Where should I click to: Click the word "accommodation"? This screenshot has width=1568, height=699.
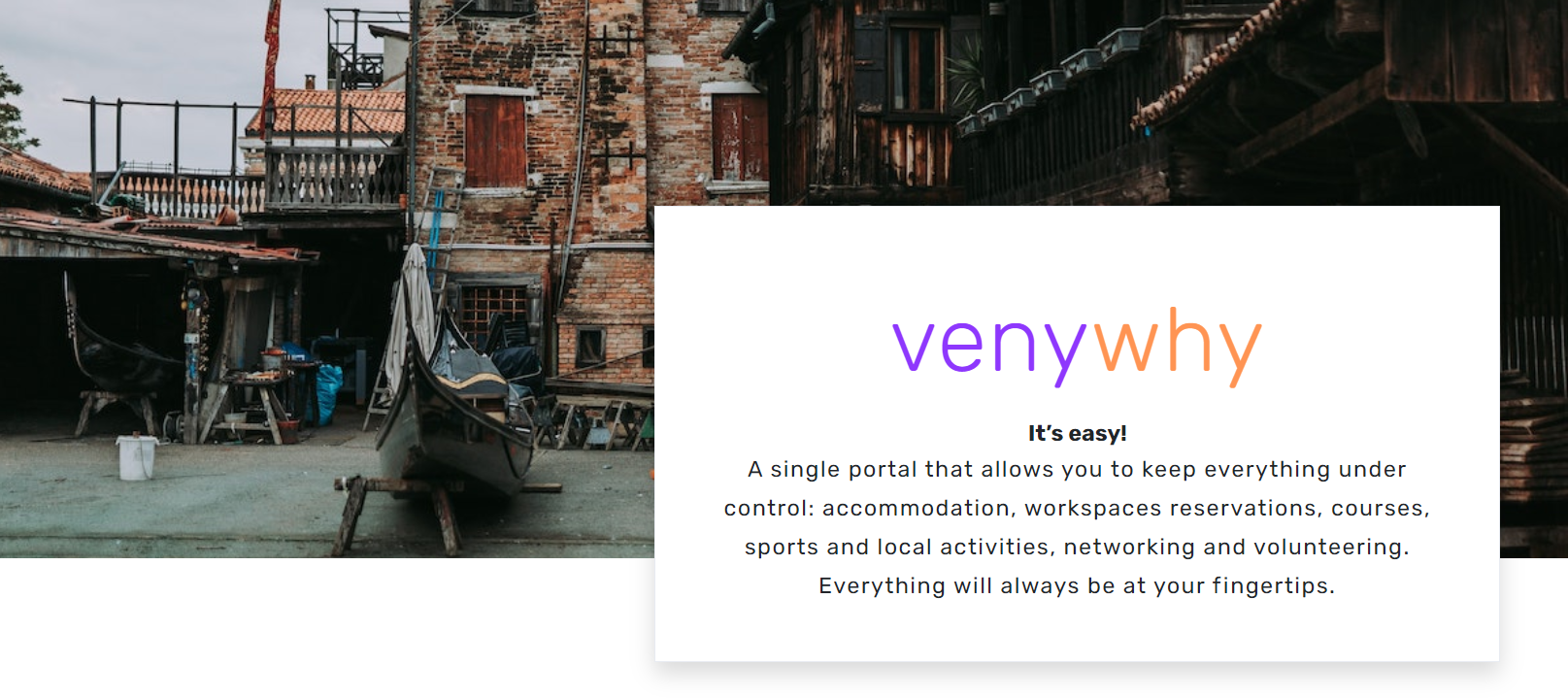(x=916, y=509)
